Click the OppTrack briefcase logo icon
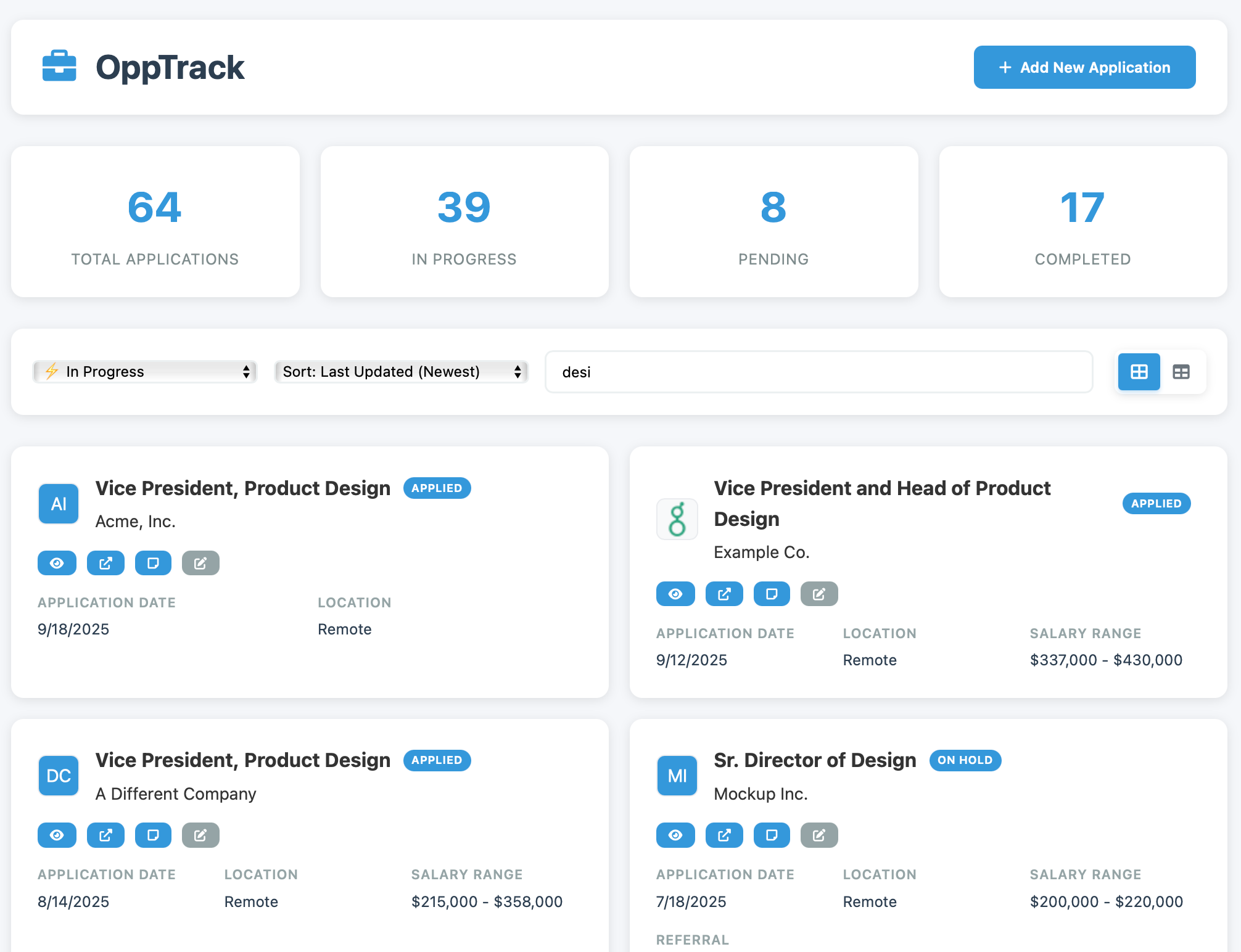 click(59, 67)
